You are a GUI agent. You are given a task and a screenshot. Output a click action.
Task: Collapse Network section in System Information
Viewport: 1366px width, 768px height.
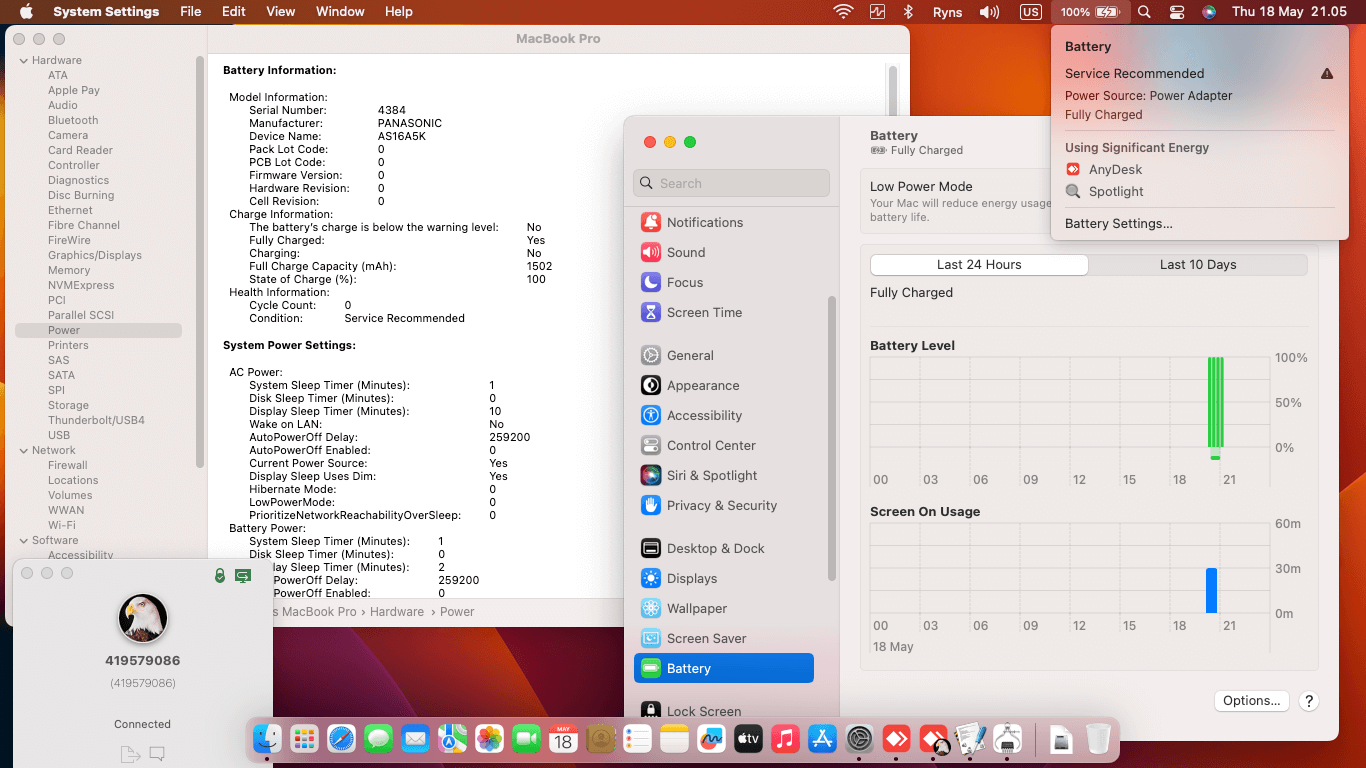click(23, 450)
